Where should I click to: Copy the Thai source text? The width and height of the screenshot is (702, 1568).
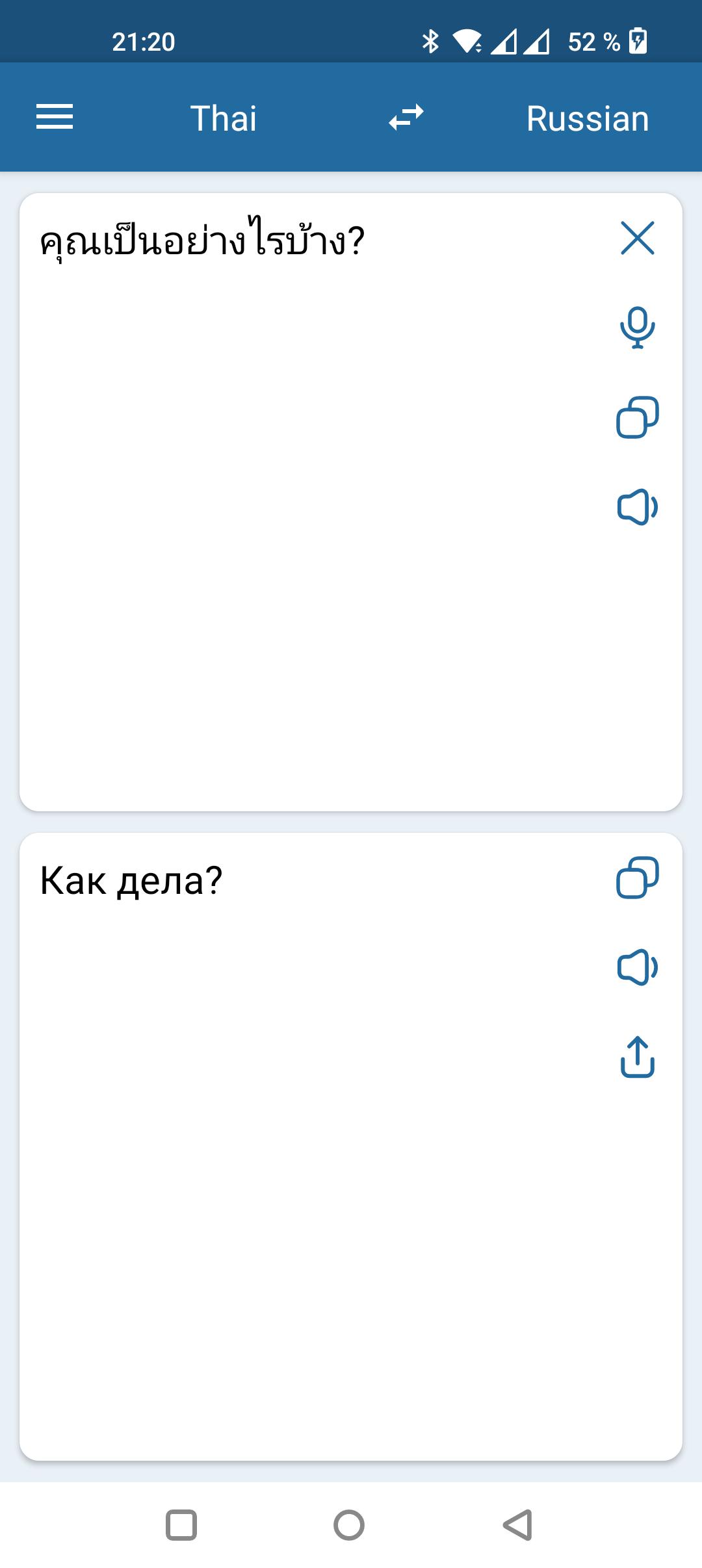click(638, 417)
